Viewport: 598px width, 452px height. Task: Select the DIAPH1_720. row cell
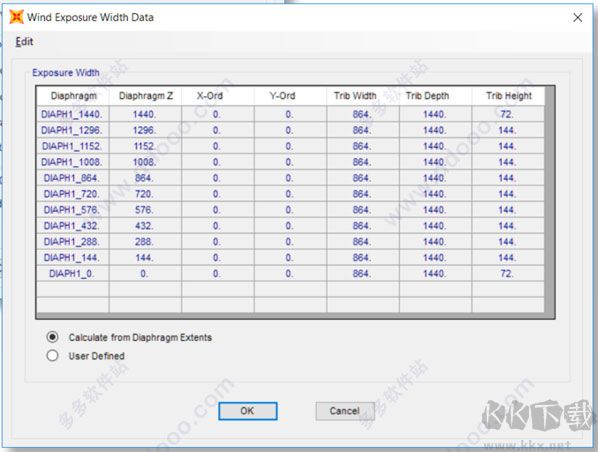[x=73, y=194]
